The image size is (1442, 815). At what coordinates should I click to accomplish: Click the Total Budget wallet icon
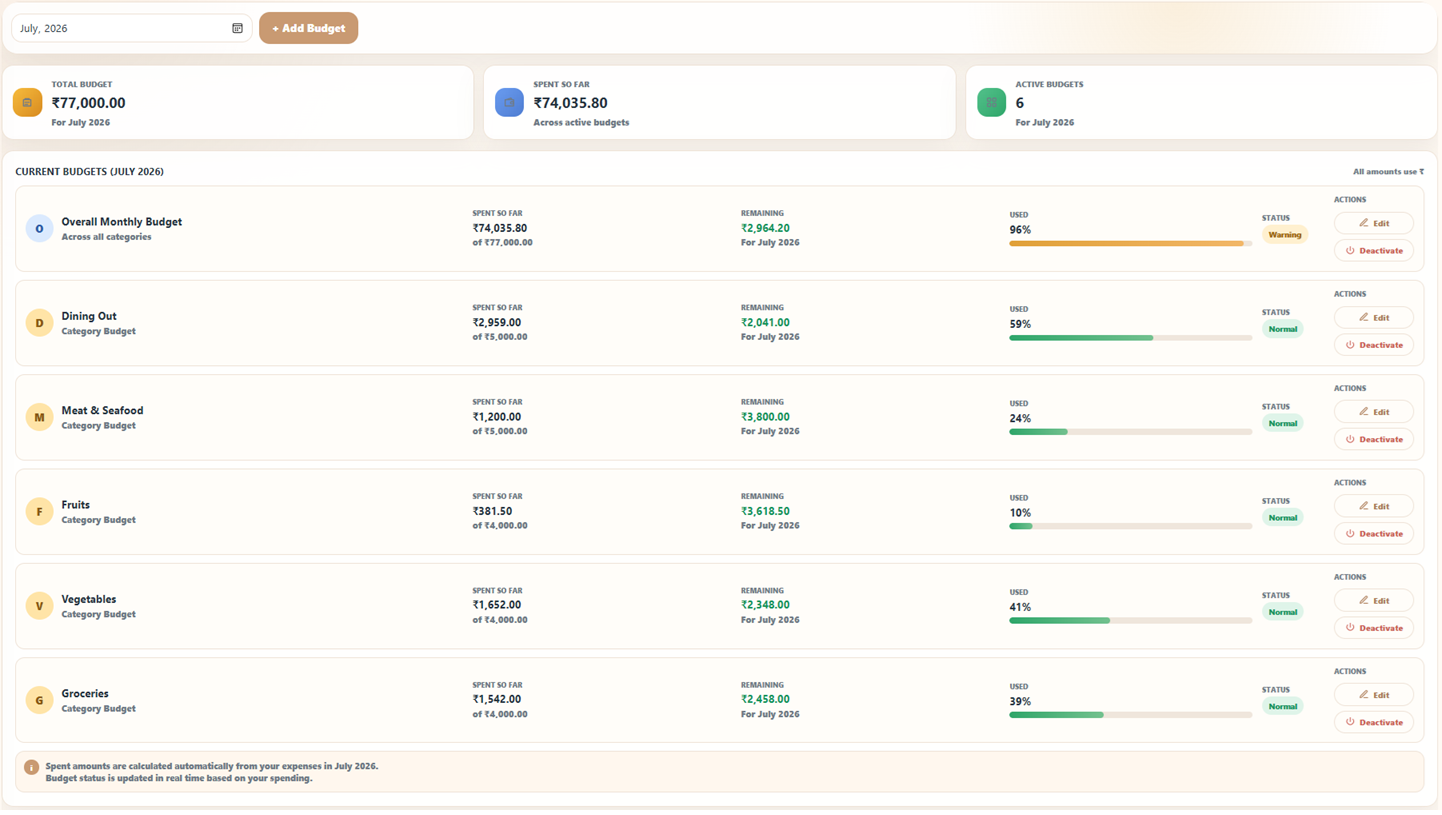(27, 102)
